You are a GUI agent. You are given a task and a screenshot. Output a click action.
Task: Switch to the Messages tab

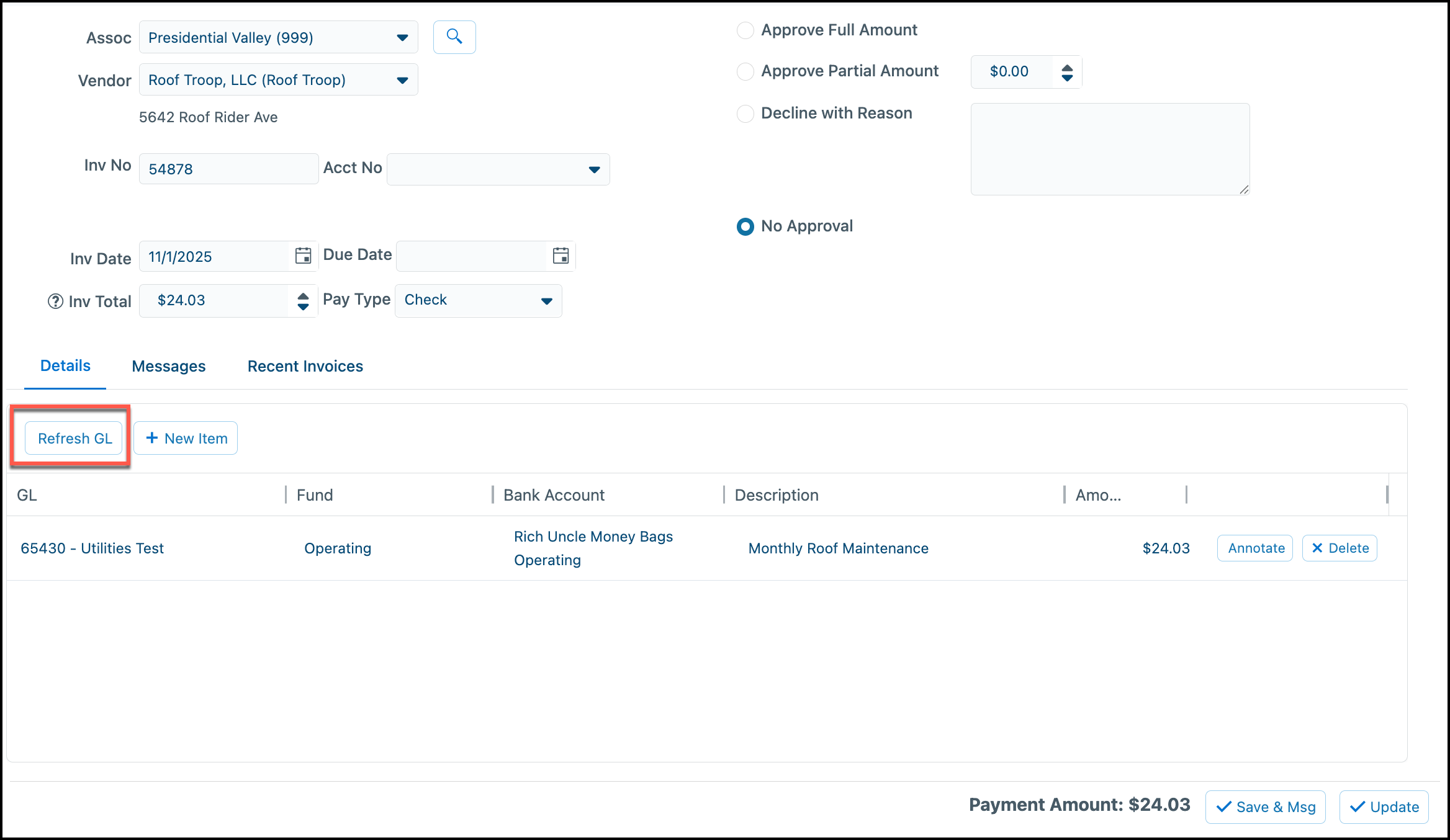click(x=169, y=367)
